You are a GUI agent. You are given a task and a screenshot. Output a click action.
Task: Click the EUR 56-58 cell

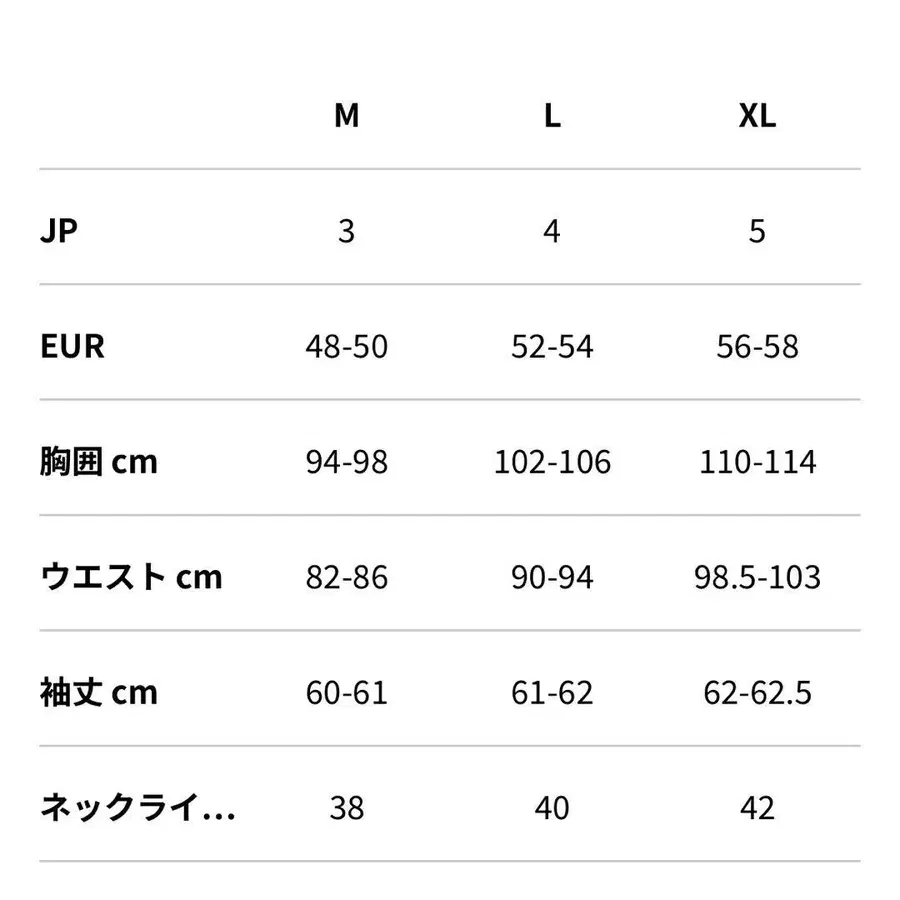757,347
